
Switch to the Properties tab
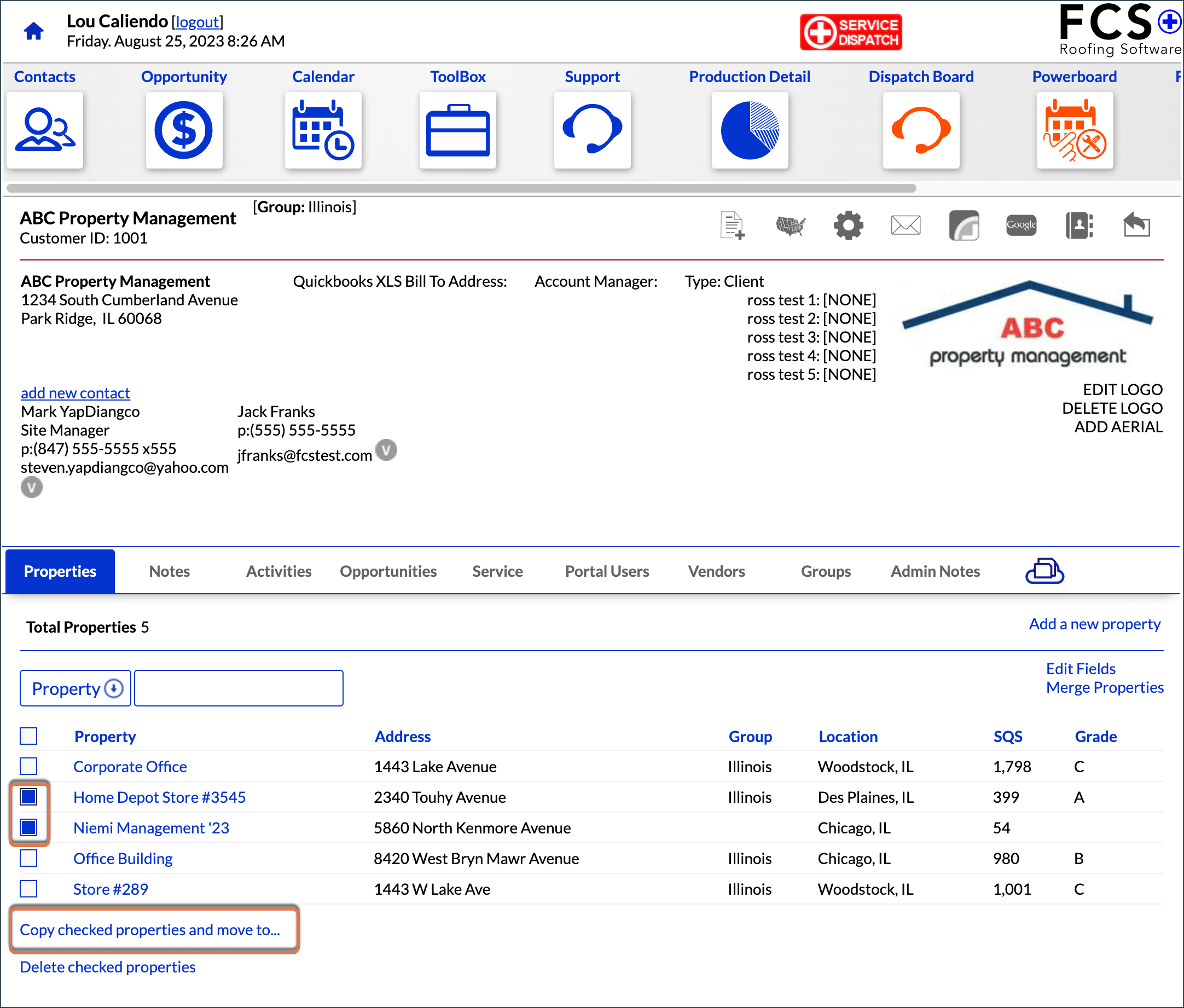[60, 571]
